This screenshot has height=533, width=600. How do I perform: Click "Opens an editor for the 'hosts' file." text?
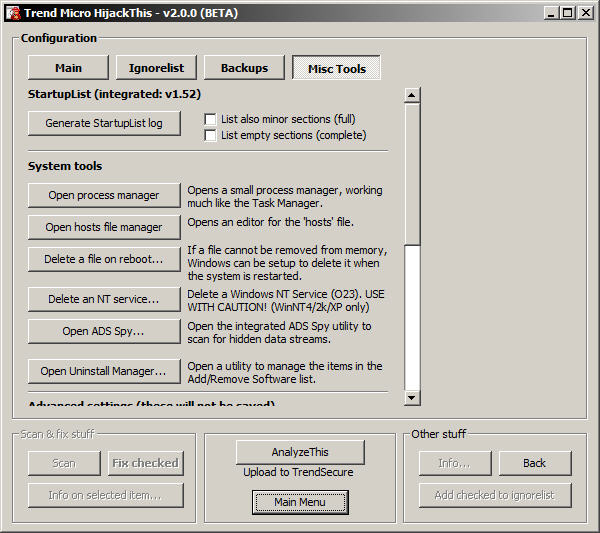point(271,222)
